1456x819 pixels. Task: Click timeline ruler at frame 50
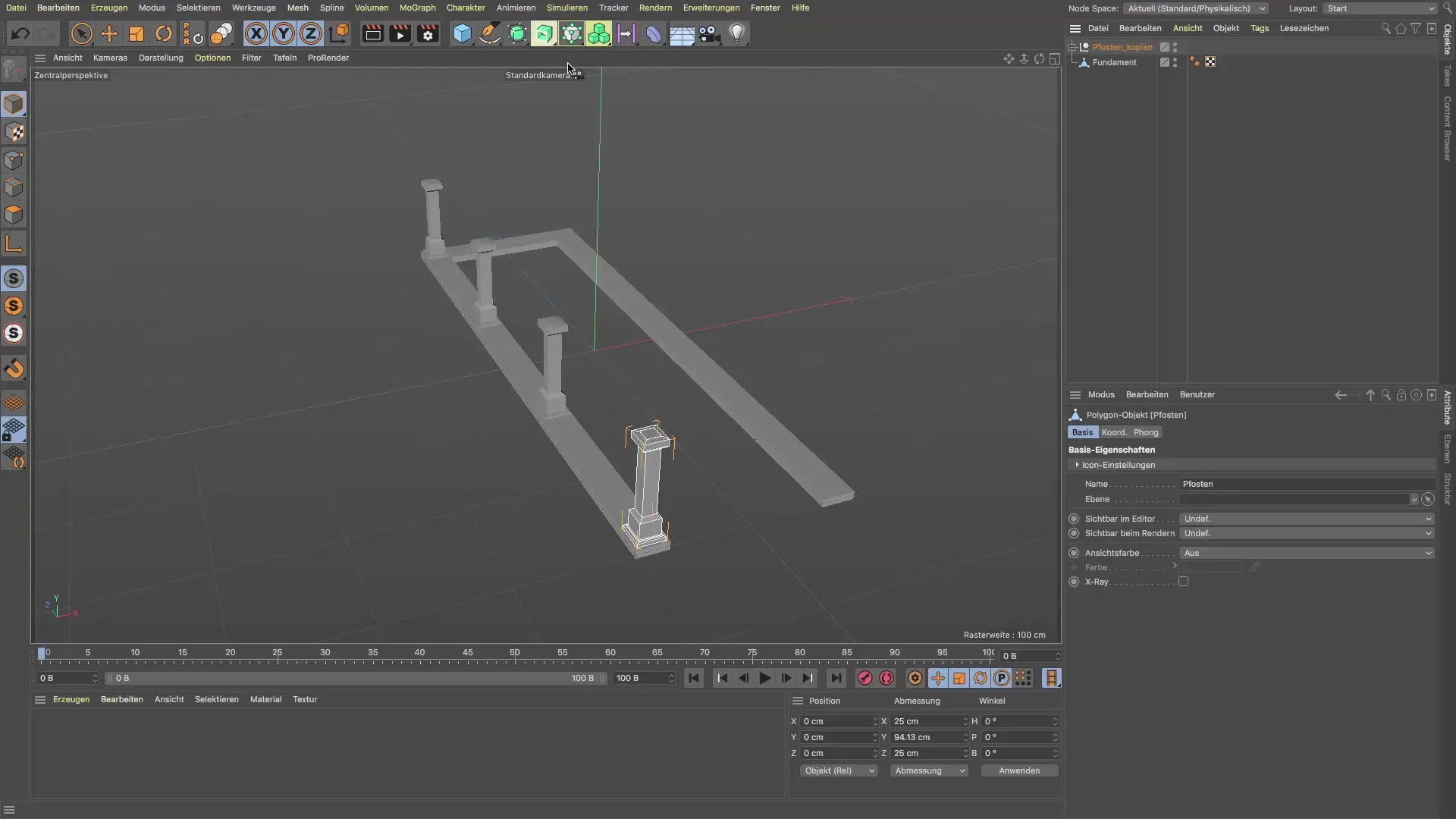pos(515,653)
